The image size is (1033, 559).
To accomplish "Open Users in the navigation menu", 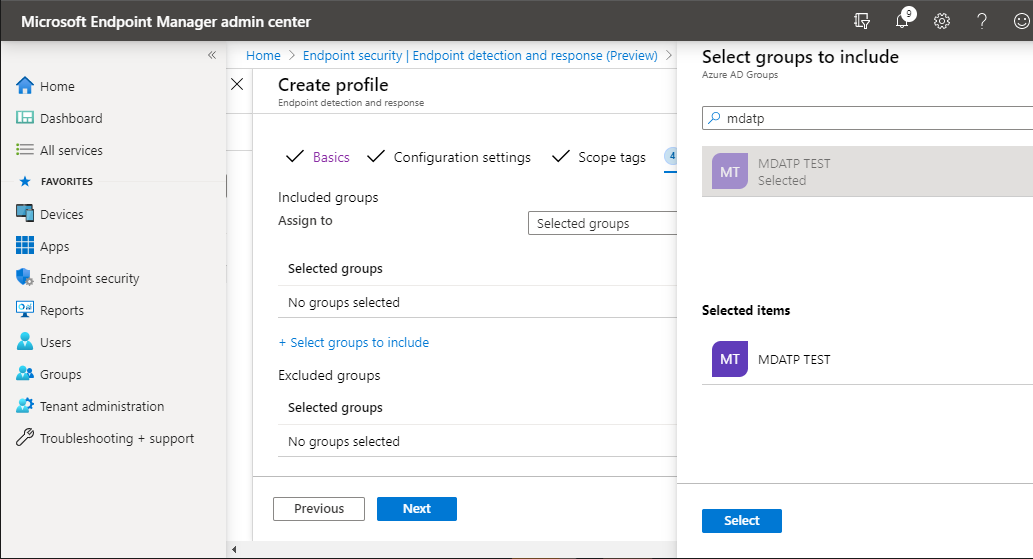I will [x=55, y=342].
